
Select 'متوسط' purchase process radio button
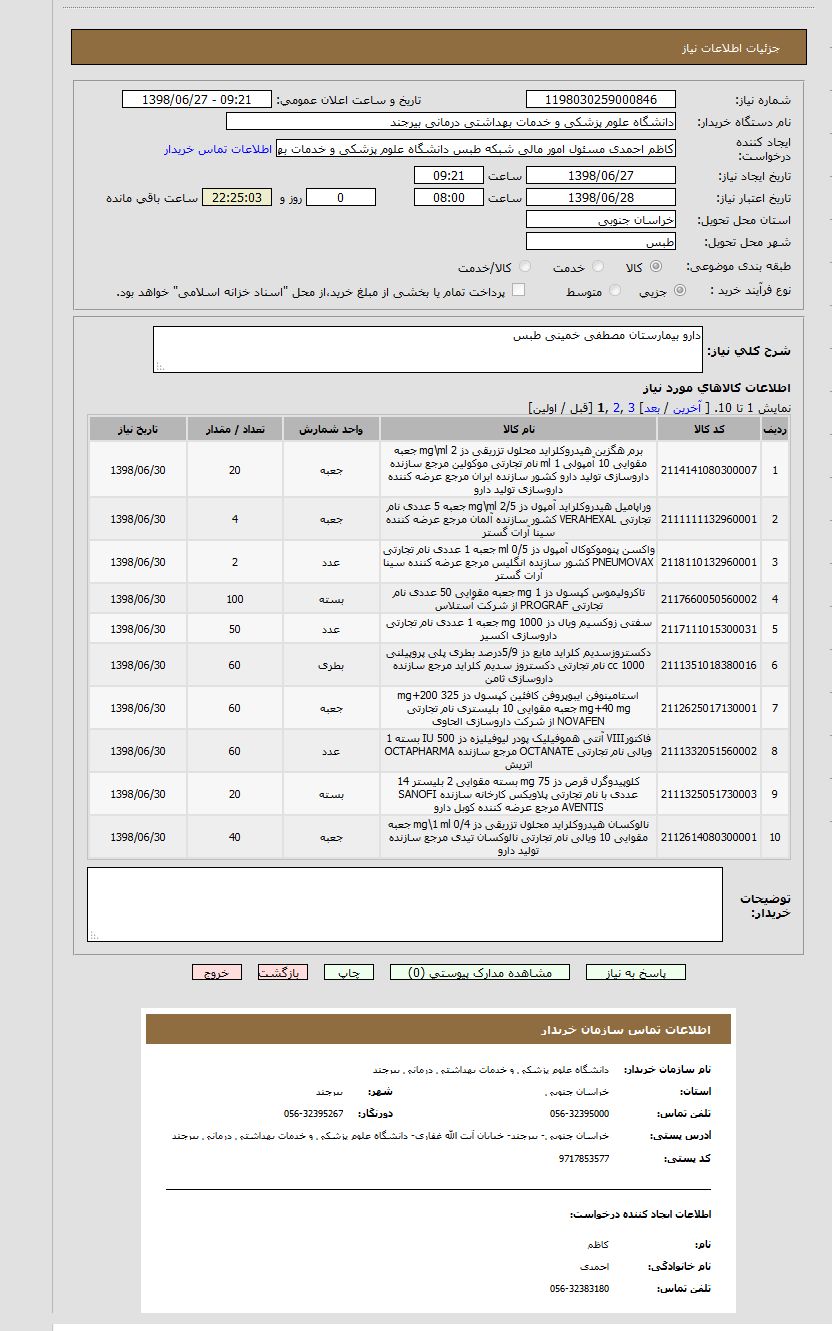coord(615,291)
